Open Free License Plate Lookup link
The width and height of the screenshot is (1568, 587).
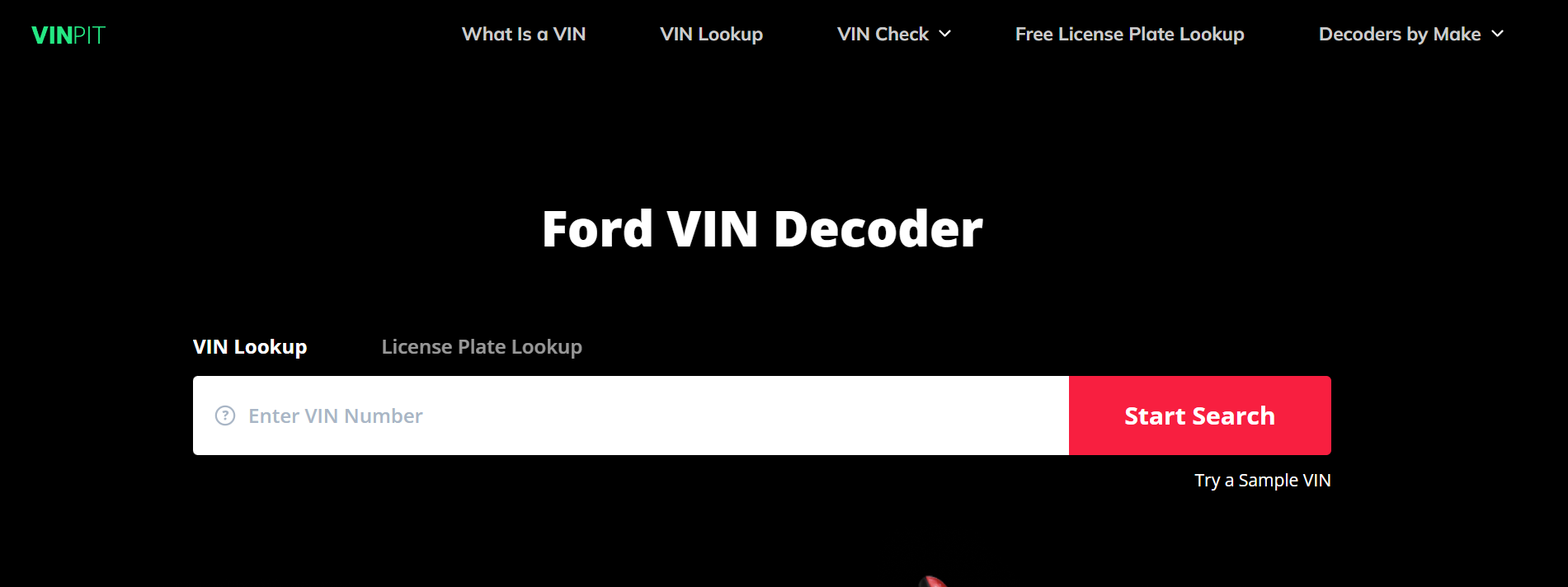click(1129, 34)
